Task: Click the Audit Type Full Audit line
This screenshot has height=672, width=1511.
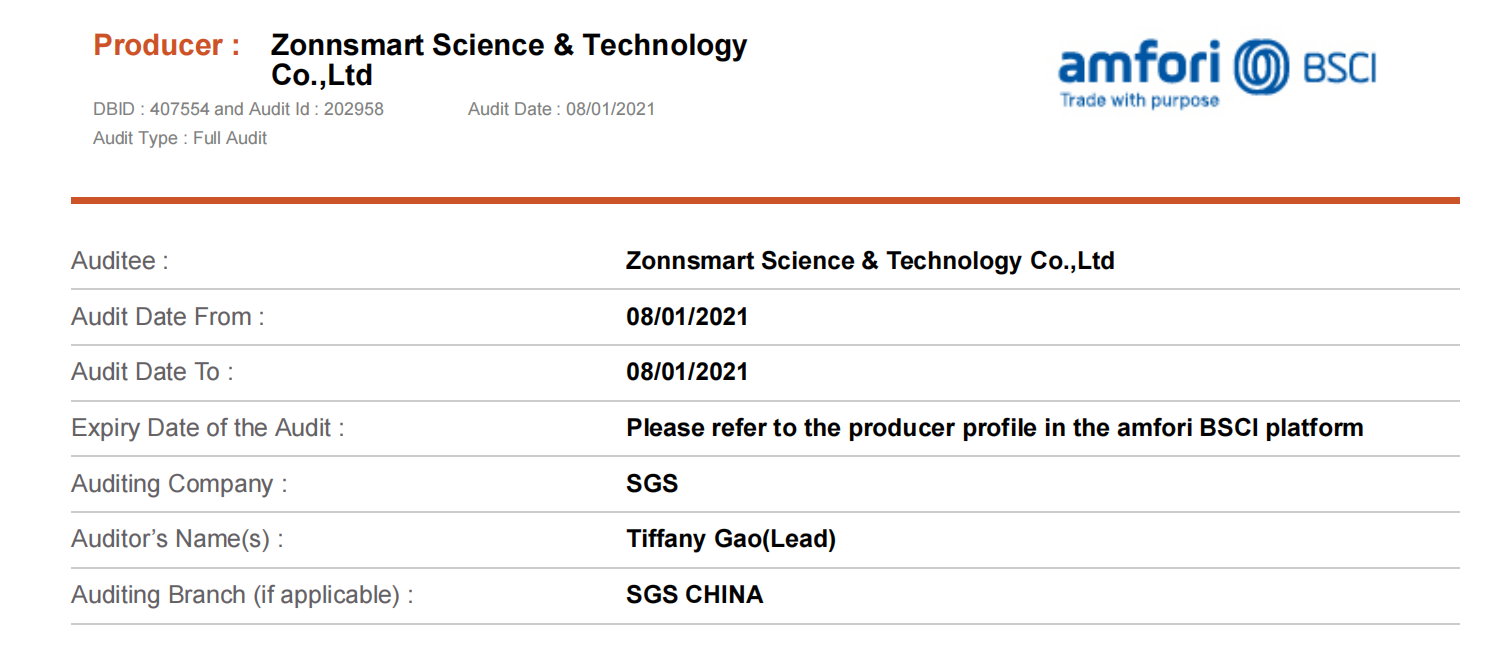Action: coord(180,138)
